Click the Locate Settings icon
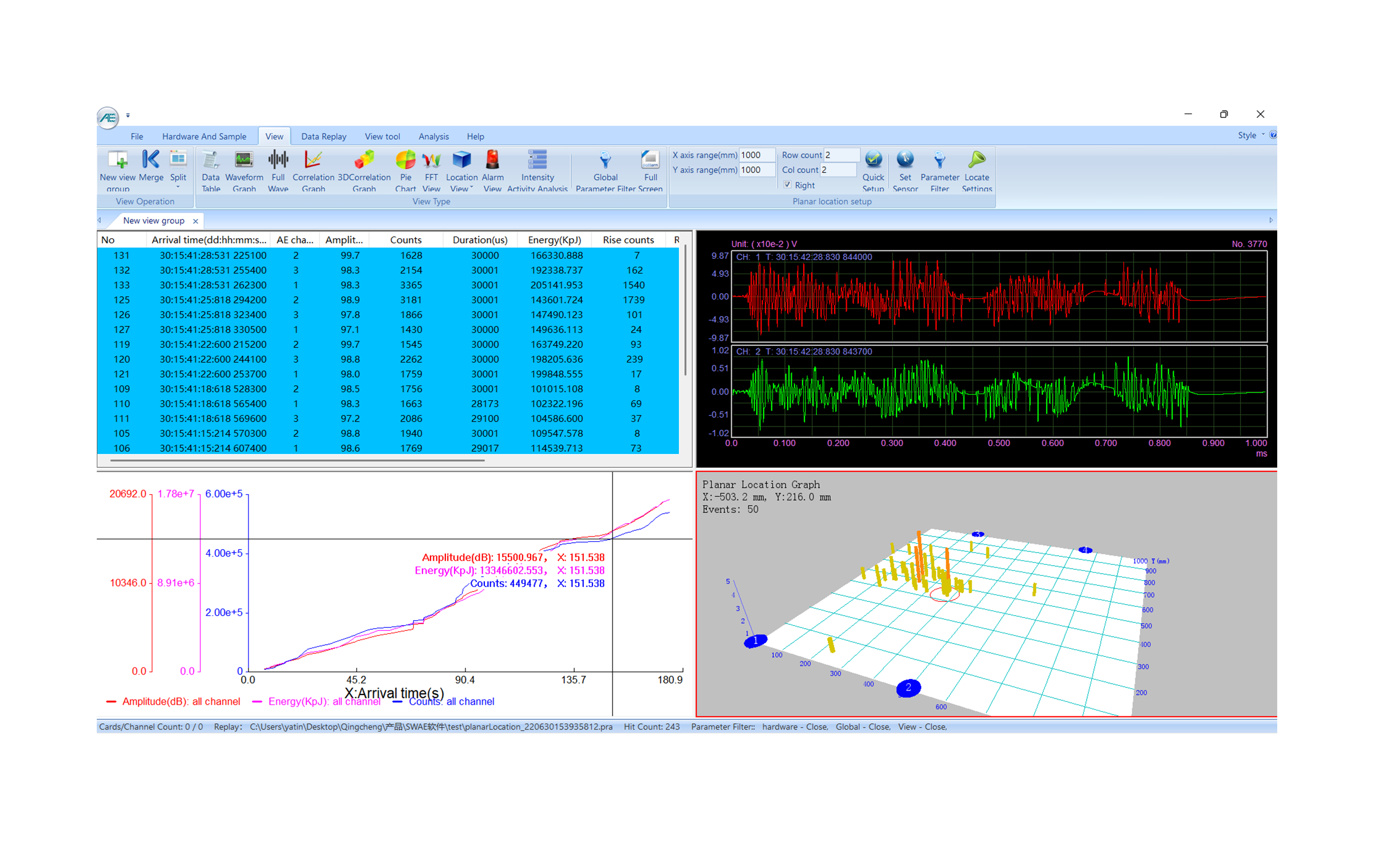1374x868 pixels. [x=976, y=160]
